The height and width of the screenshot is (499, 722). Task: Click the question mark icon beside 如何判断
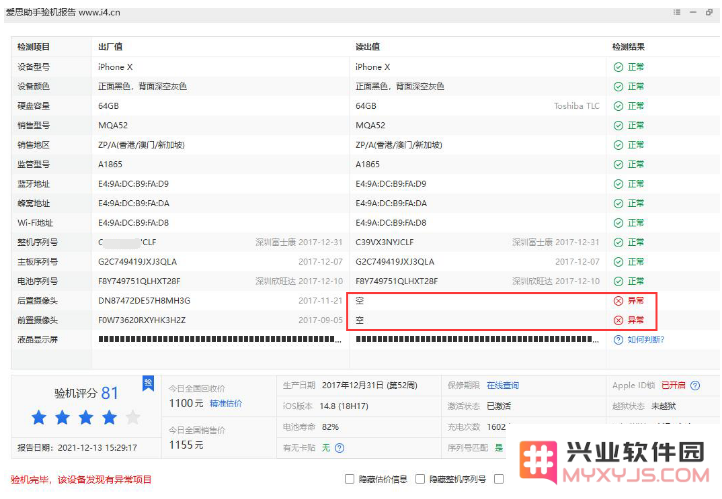tap(618, 340)
